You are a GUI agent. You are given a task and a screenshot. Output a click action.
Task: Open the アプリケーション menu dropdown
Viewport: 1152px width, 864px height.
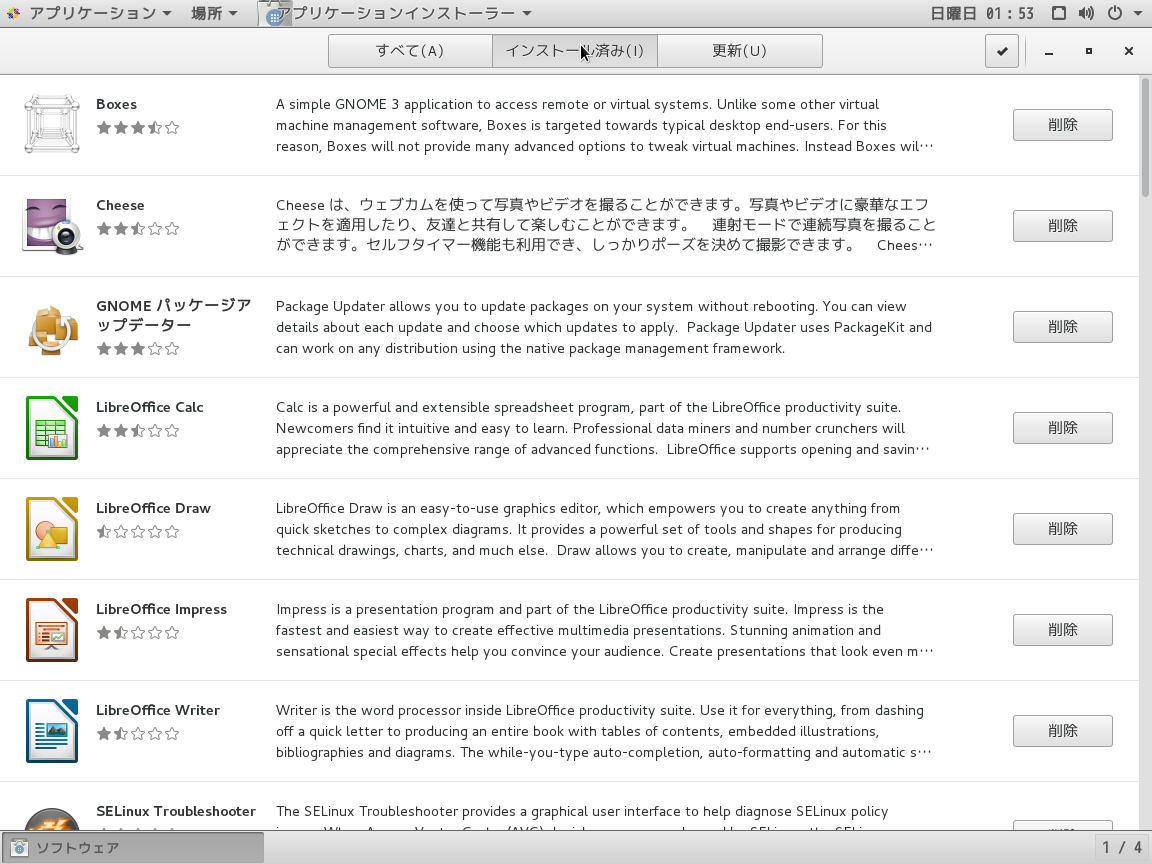(100, 13)
